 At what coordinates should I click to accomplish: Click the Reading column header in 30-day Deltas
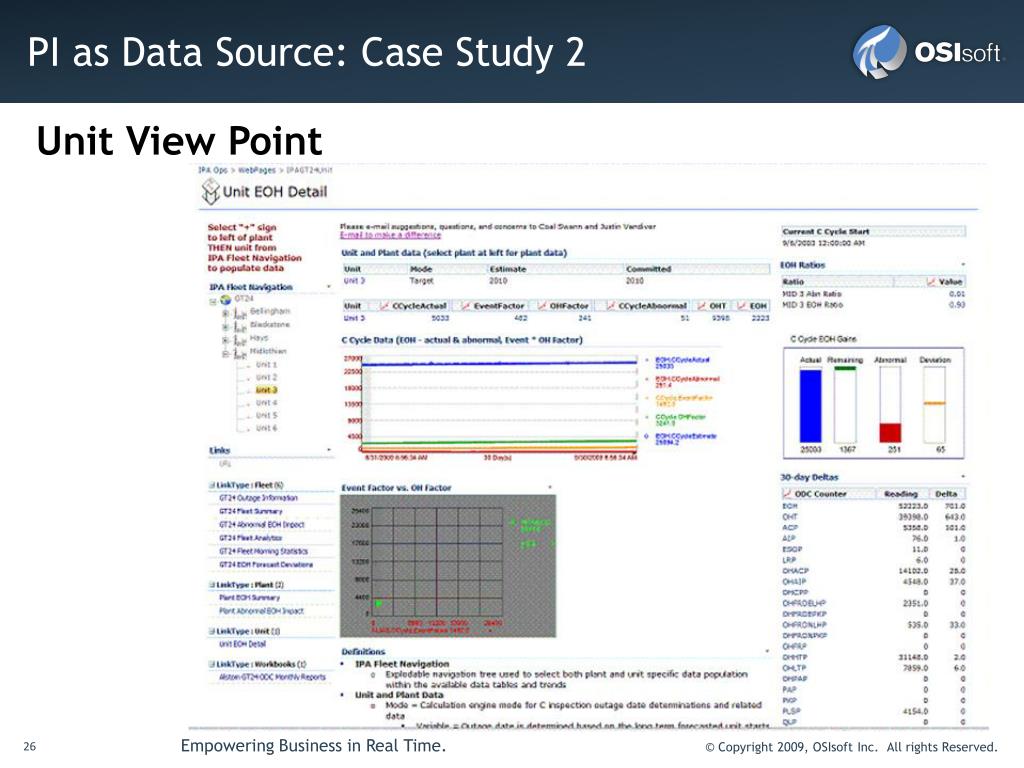(901, 494)
